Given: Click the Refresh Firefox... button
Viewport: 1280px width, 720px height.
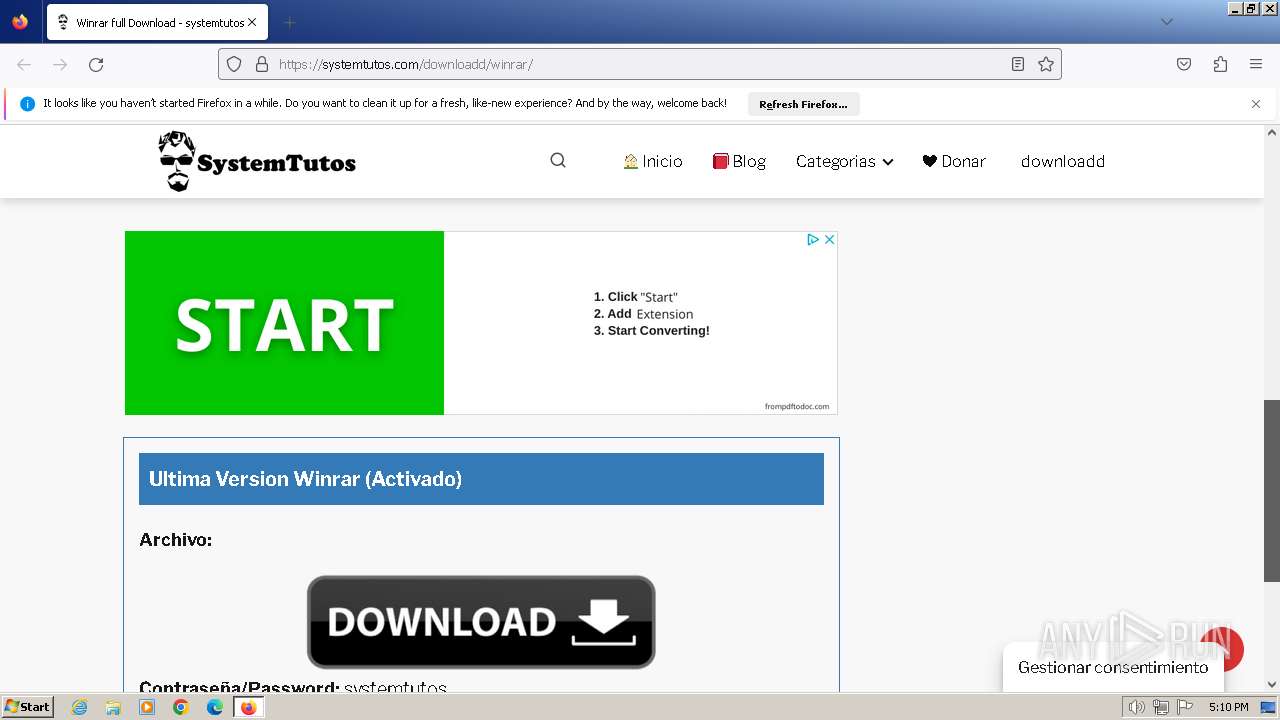Looking at the screenshot, I should (803, 104).
